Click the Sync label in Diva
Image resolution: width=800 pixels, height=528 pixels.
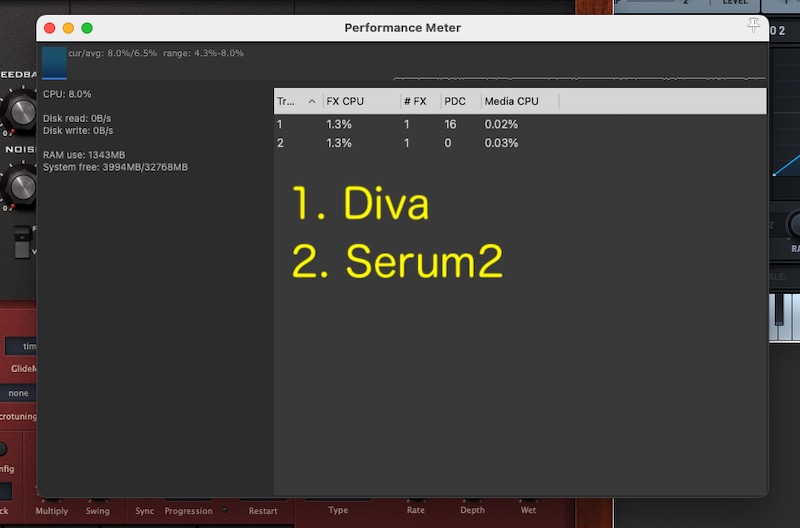click(144, 511)
